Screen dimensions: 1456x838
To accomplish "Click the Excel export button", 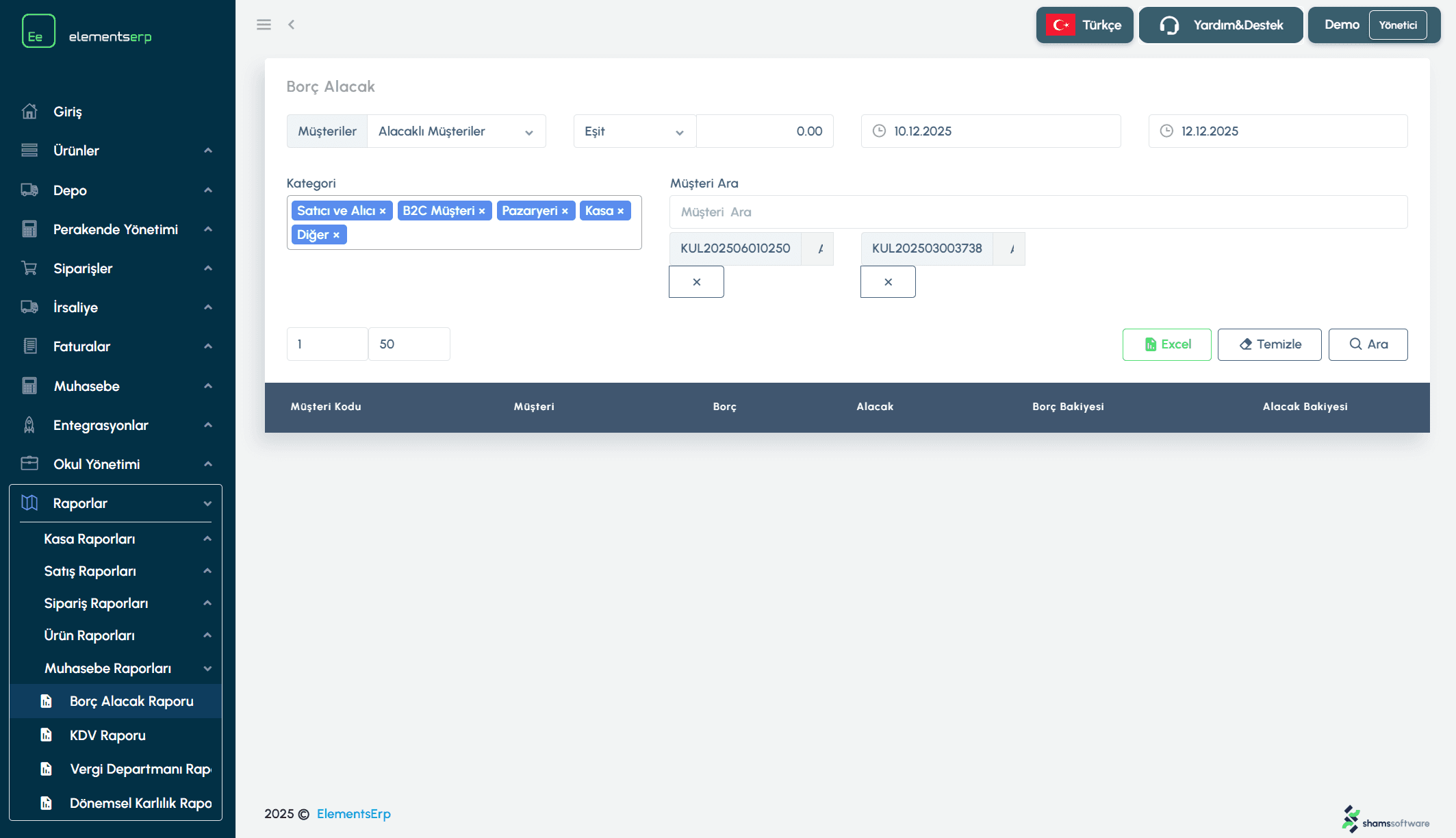I will point(1166,344).
